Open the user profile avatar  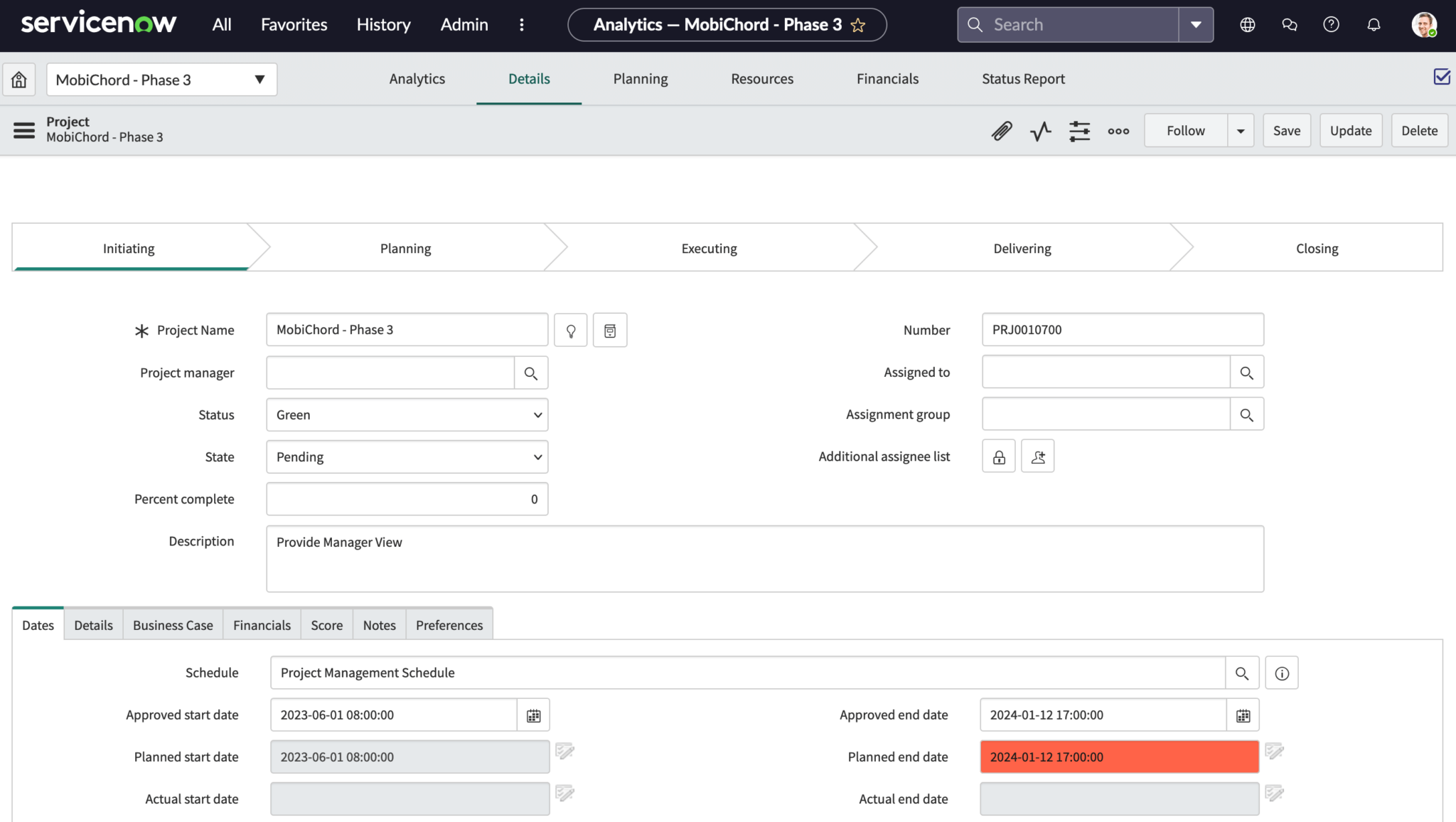click(1424, 25)
